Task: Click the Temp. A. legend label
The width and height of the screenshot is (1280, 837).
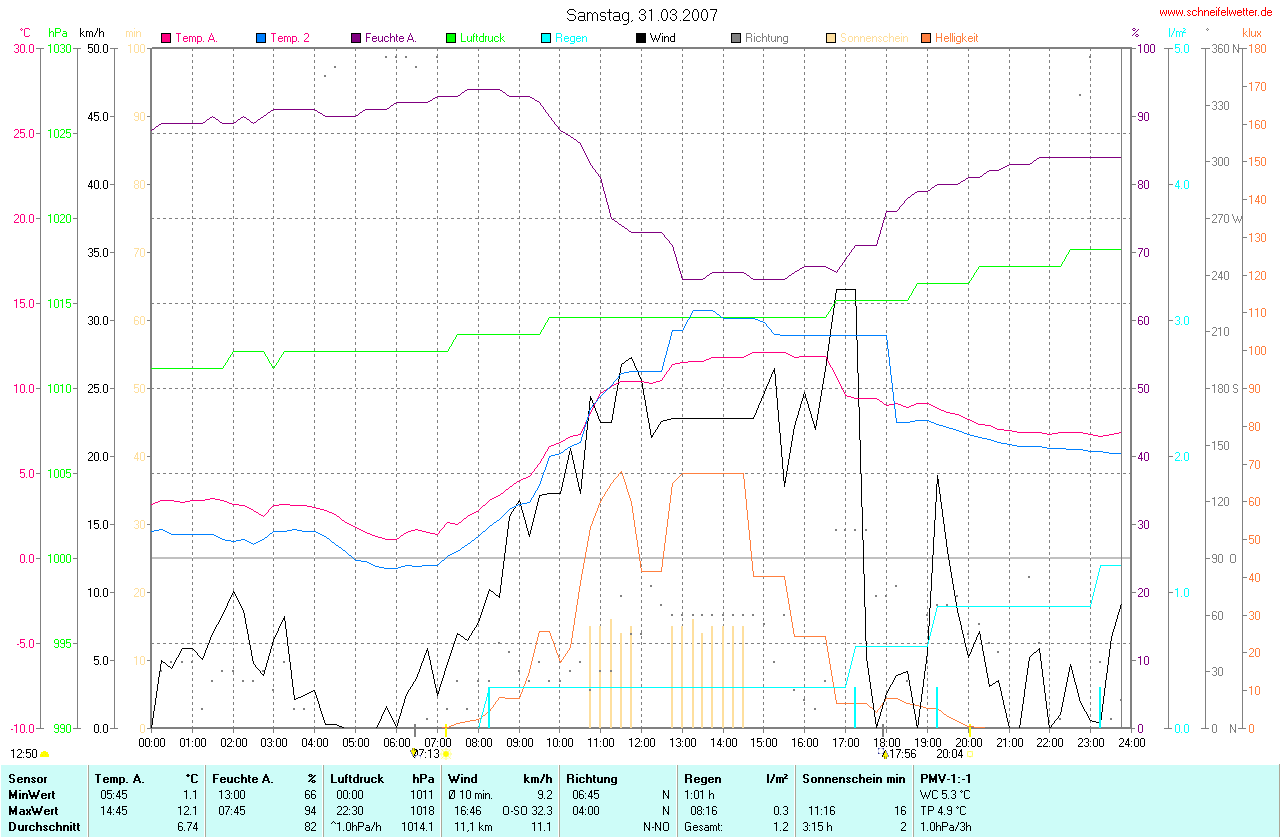Action: tap(196, 38)
